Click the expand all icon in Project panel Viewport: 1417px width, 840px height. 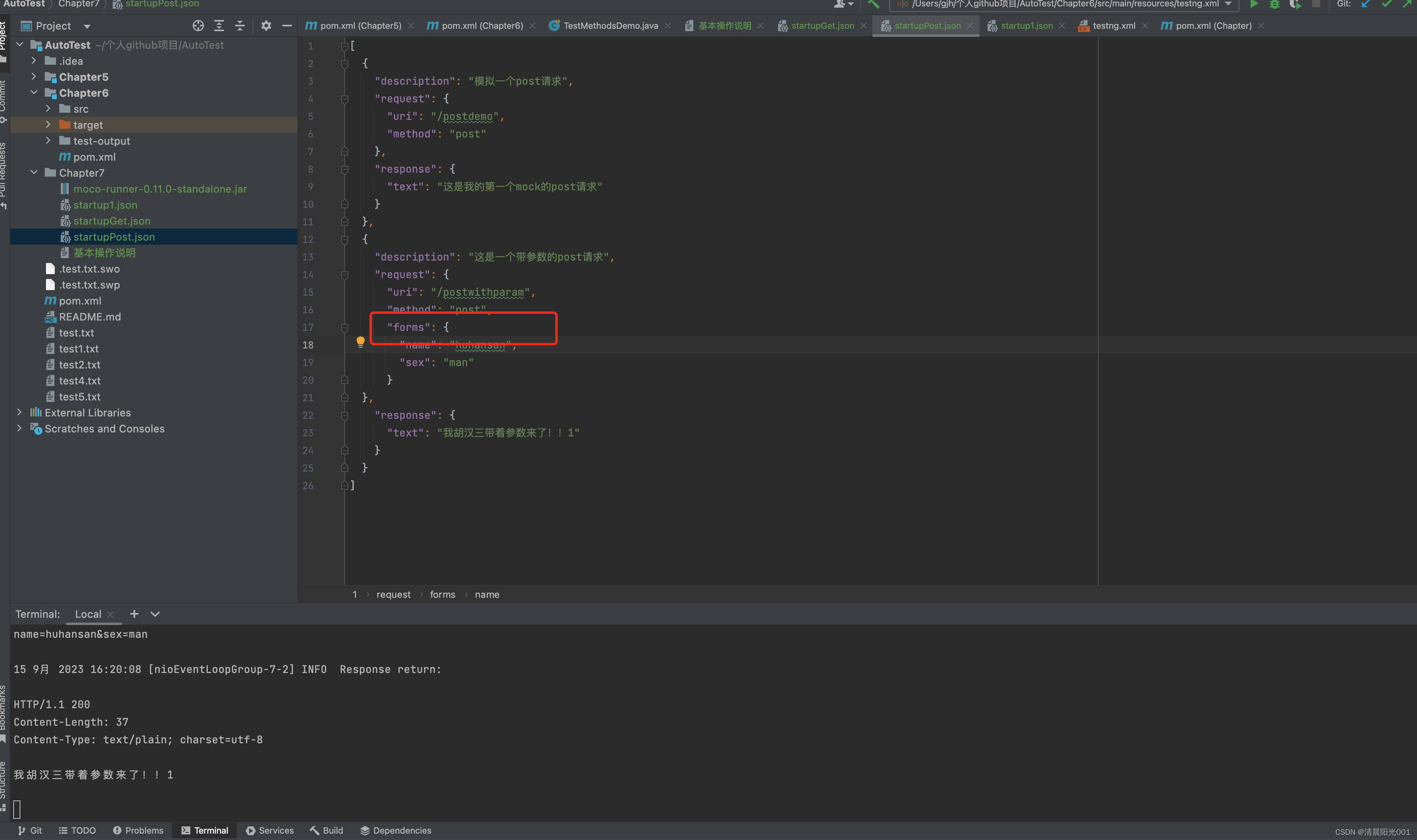pyautogui.click(x=219, y=26)
